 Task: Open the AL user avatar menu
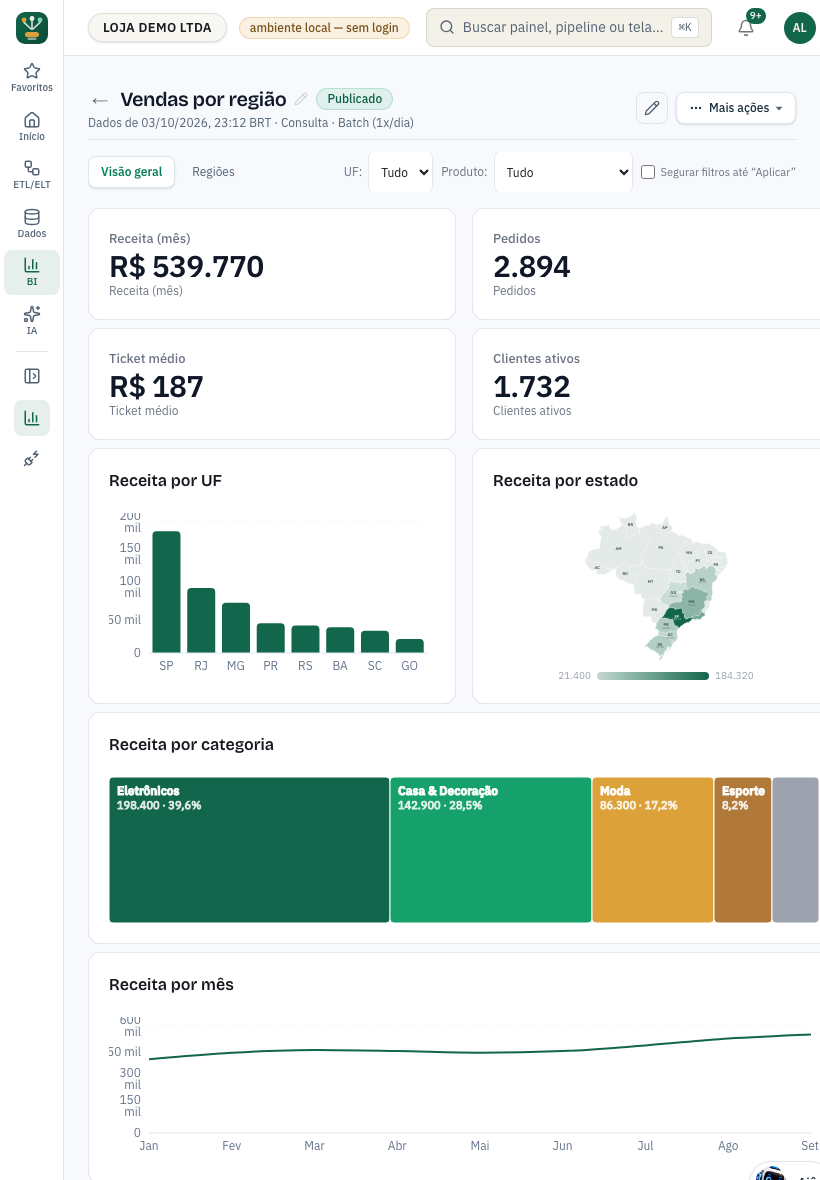[x=799, y=28]
